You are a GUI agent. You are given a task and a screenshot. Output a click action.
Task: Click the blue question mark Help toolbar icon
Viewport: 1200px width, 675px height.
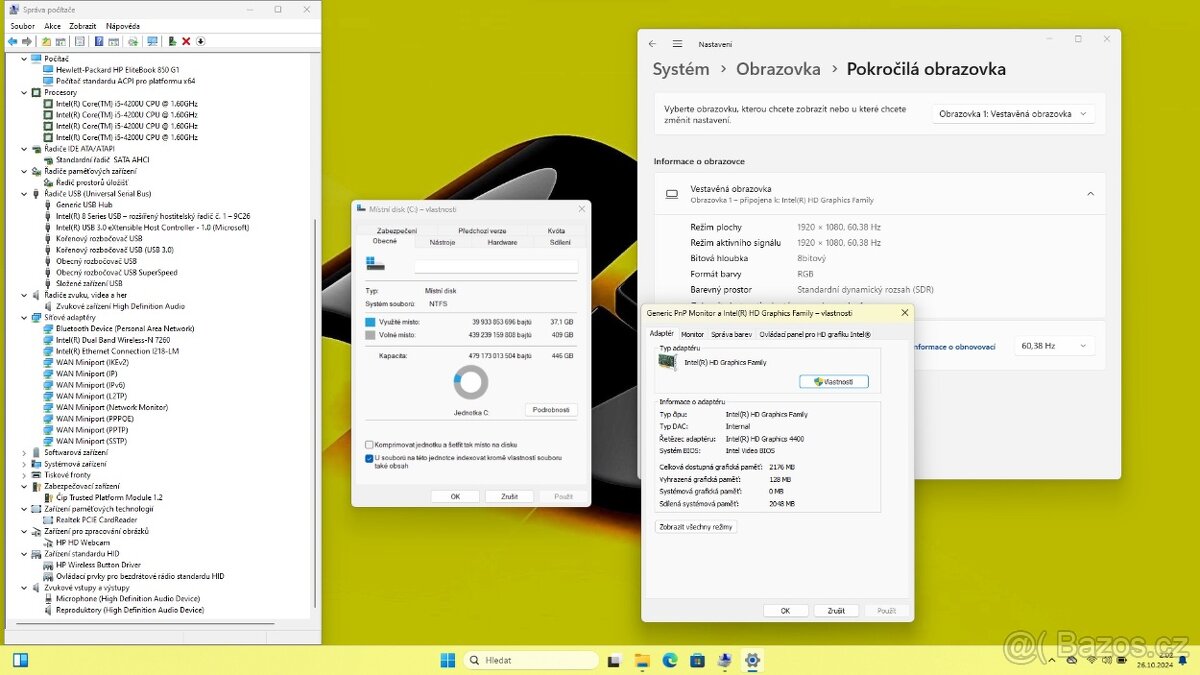pyautogui.click(x=99, y=41)
